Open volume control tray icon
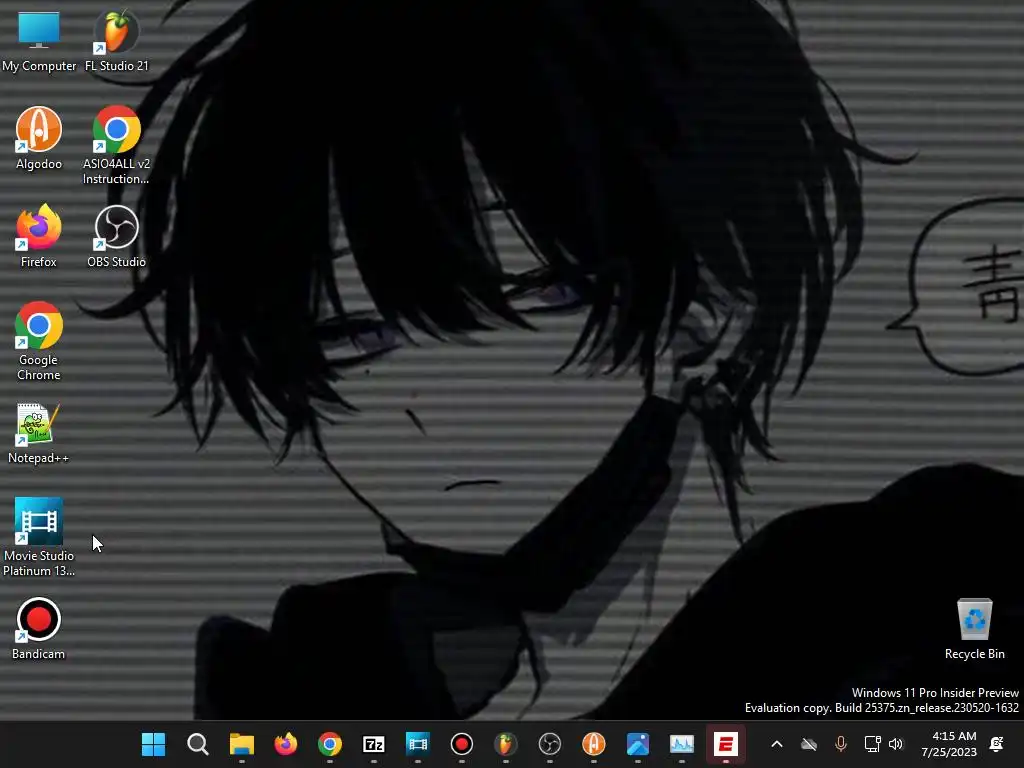The height and width of the screenshot is (768, 1024). pyautogui.click(x=896, y=744)
